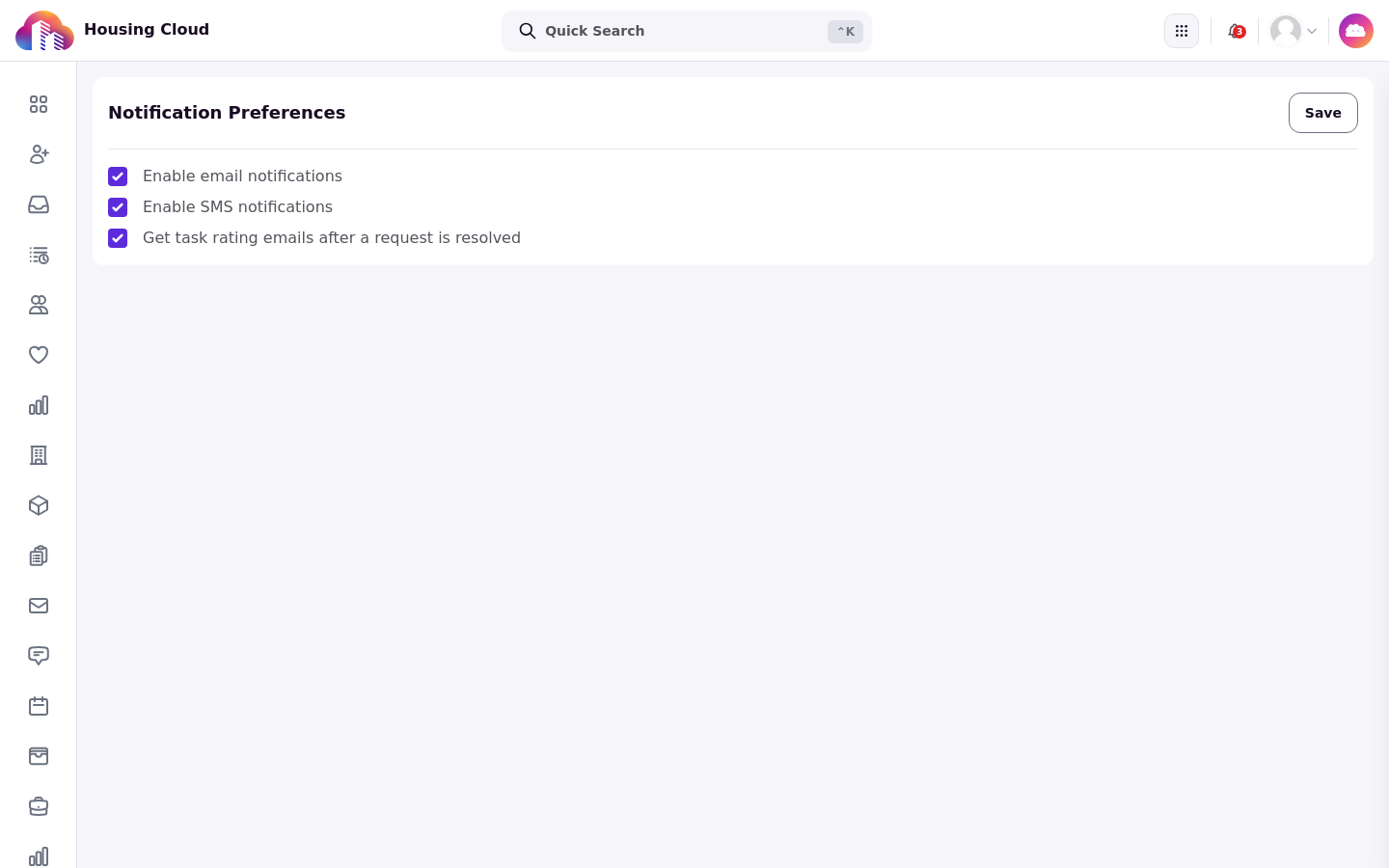Open the inbox tray icon in sidebar
The width and height of the screenshot is (1389, 868).
[39, 204]
